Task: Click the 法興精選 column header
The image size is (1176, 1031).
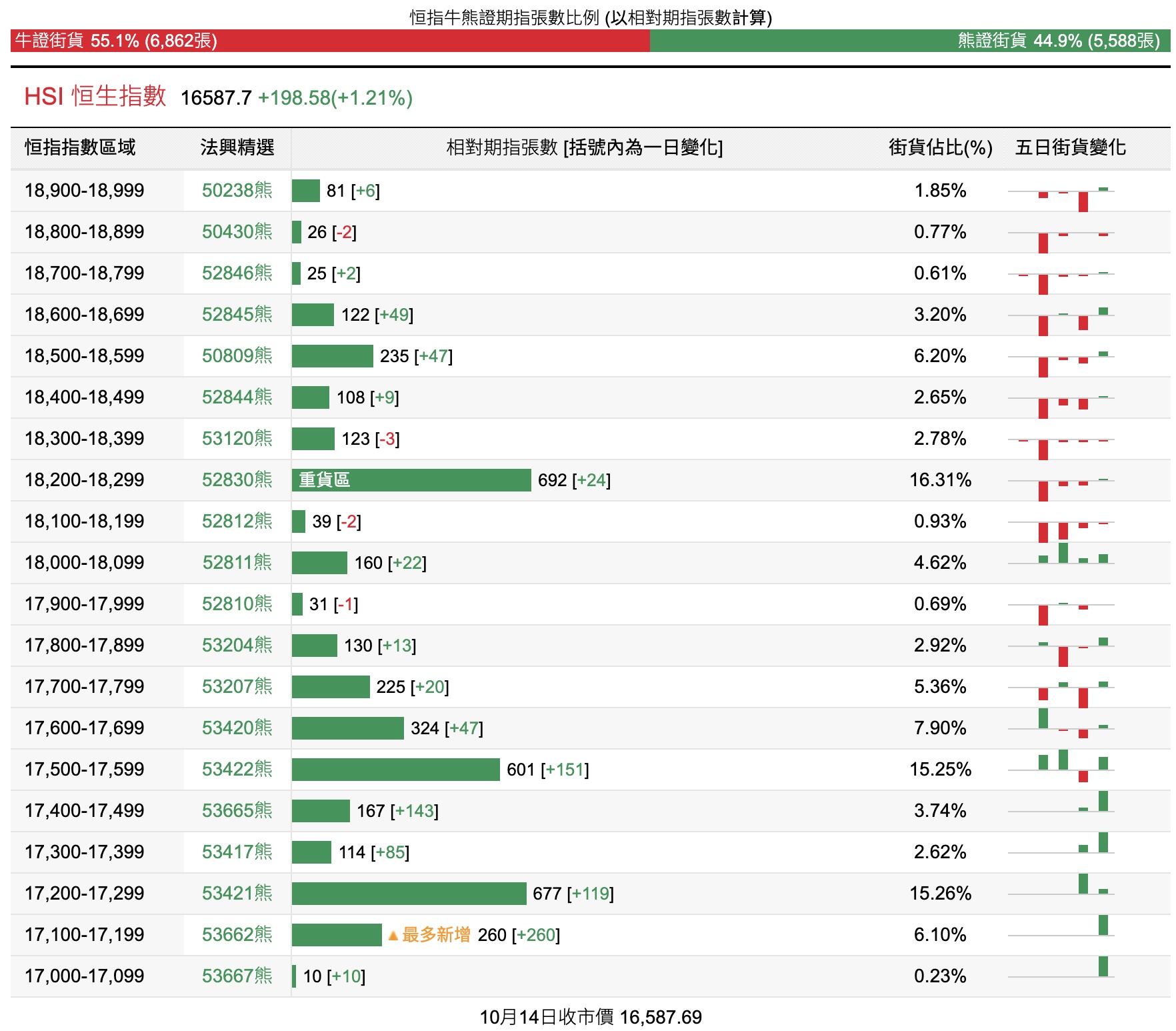Action: [237, 147]
